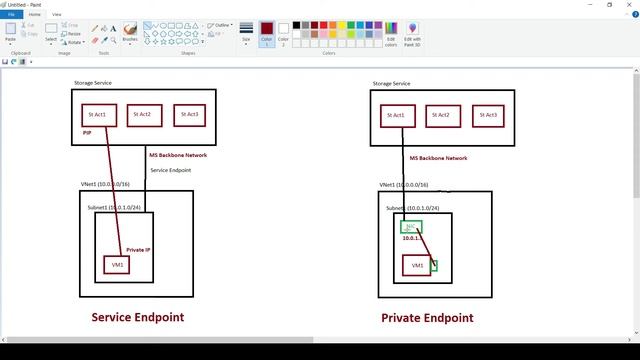This screenshot has width=640, height=360.
Task: Choose the Triangle shape
Action: (196, 26)
